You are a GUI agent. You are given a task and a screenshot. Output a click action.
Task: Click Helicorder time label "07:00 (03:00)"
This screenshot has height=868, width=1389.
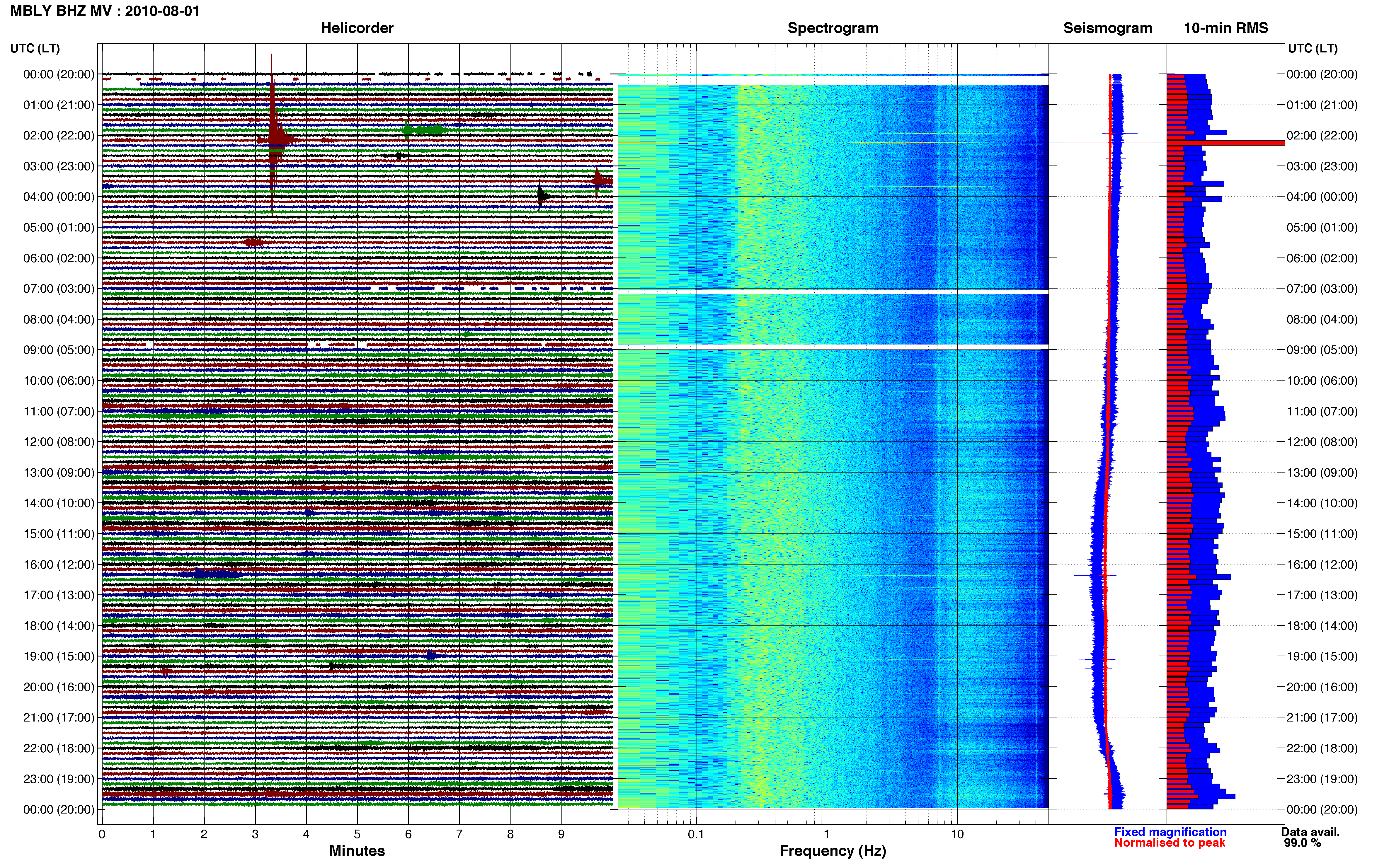click(x=59, y=289)
